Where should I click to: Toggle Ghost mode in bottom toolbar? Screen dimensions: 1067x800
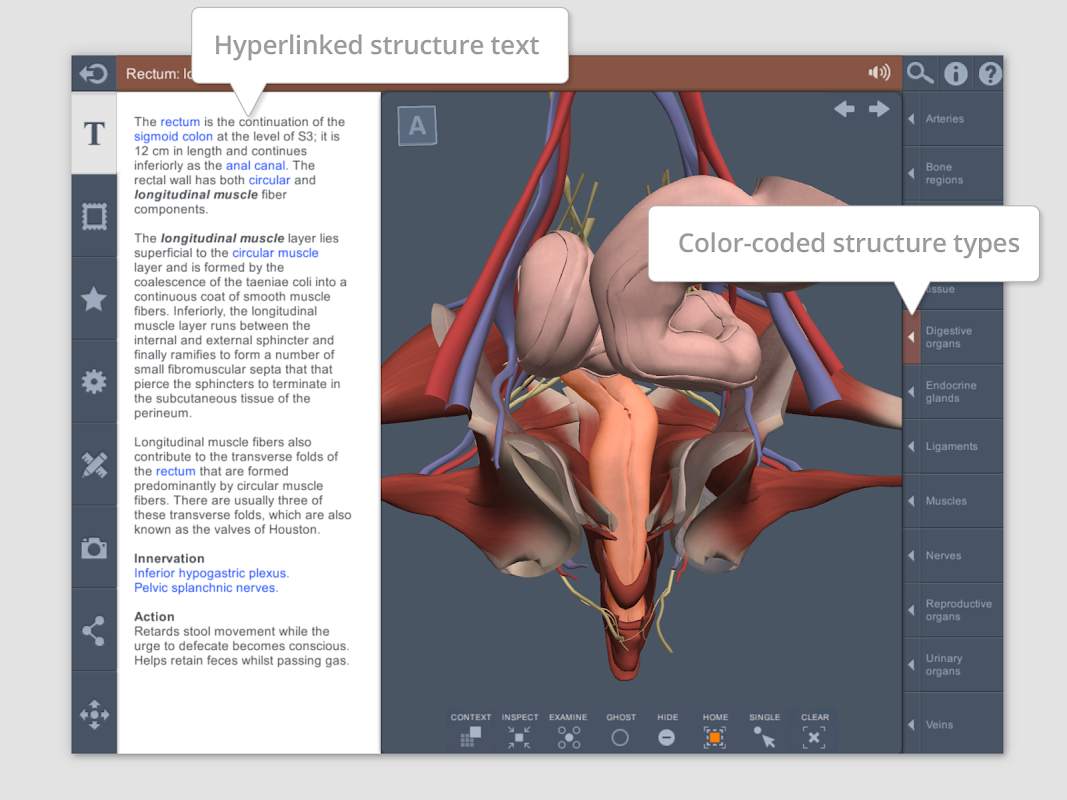620,738
